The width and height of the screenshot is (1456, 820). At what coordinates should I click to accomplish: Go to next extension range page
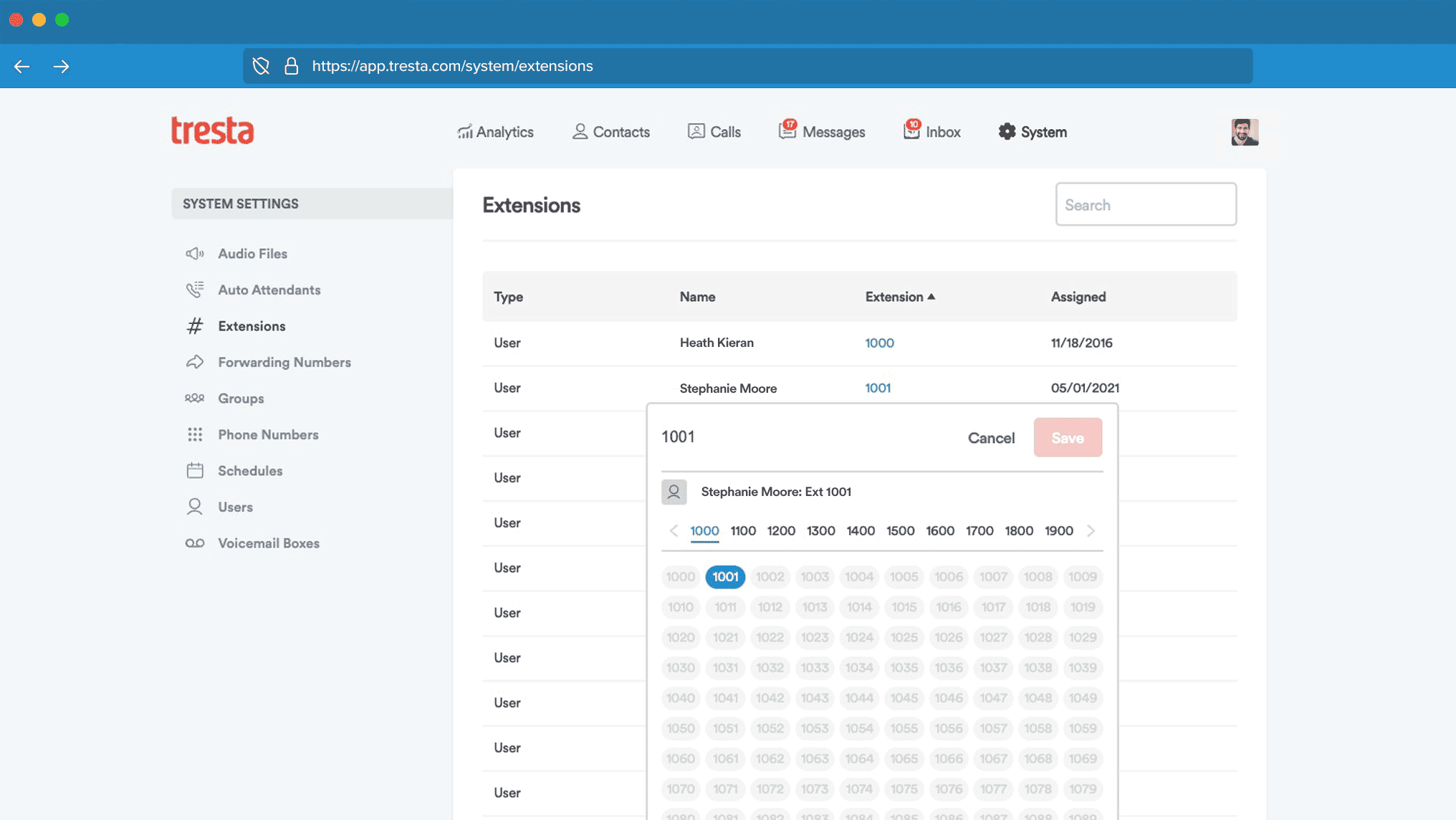coord(1091,531)
